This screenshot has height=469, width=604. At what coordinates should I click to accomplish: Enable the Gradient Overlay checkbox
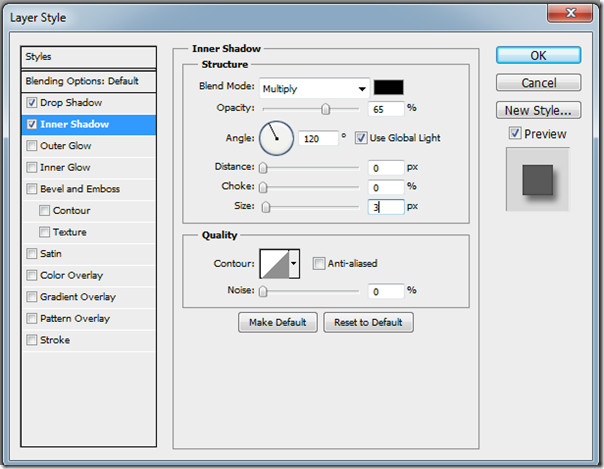click(x=32, y=297)
